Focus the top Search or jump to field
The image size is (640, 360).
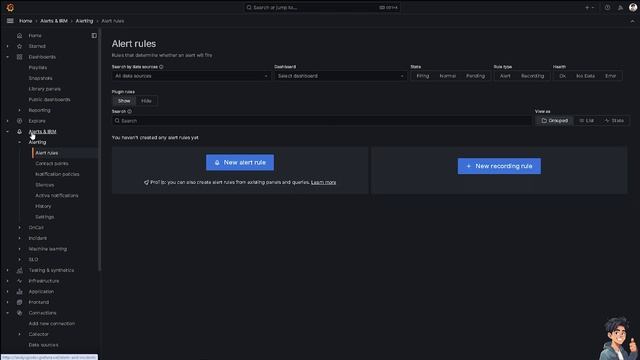pyautogui.click(x=322, y=7)
